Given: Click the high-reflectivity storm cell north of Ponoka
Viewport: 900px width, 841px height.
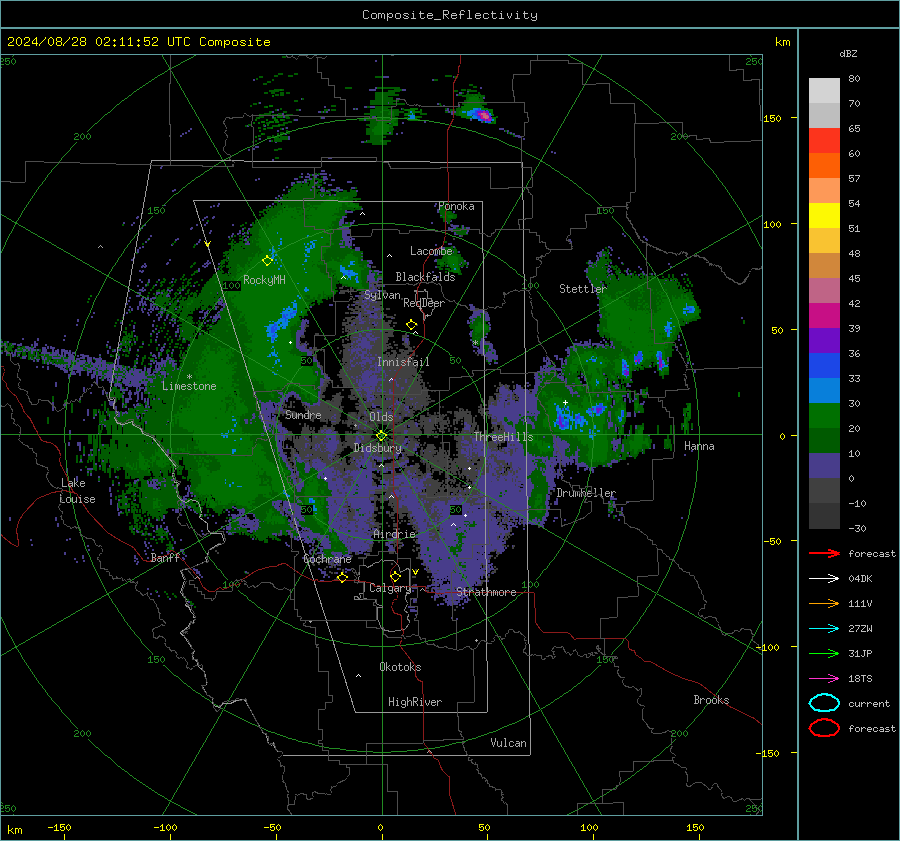Looking at the screenshot, I should pyautogui.click(x=484, y=115).
